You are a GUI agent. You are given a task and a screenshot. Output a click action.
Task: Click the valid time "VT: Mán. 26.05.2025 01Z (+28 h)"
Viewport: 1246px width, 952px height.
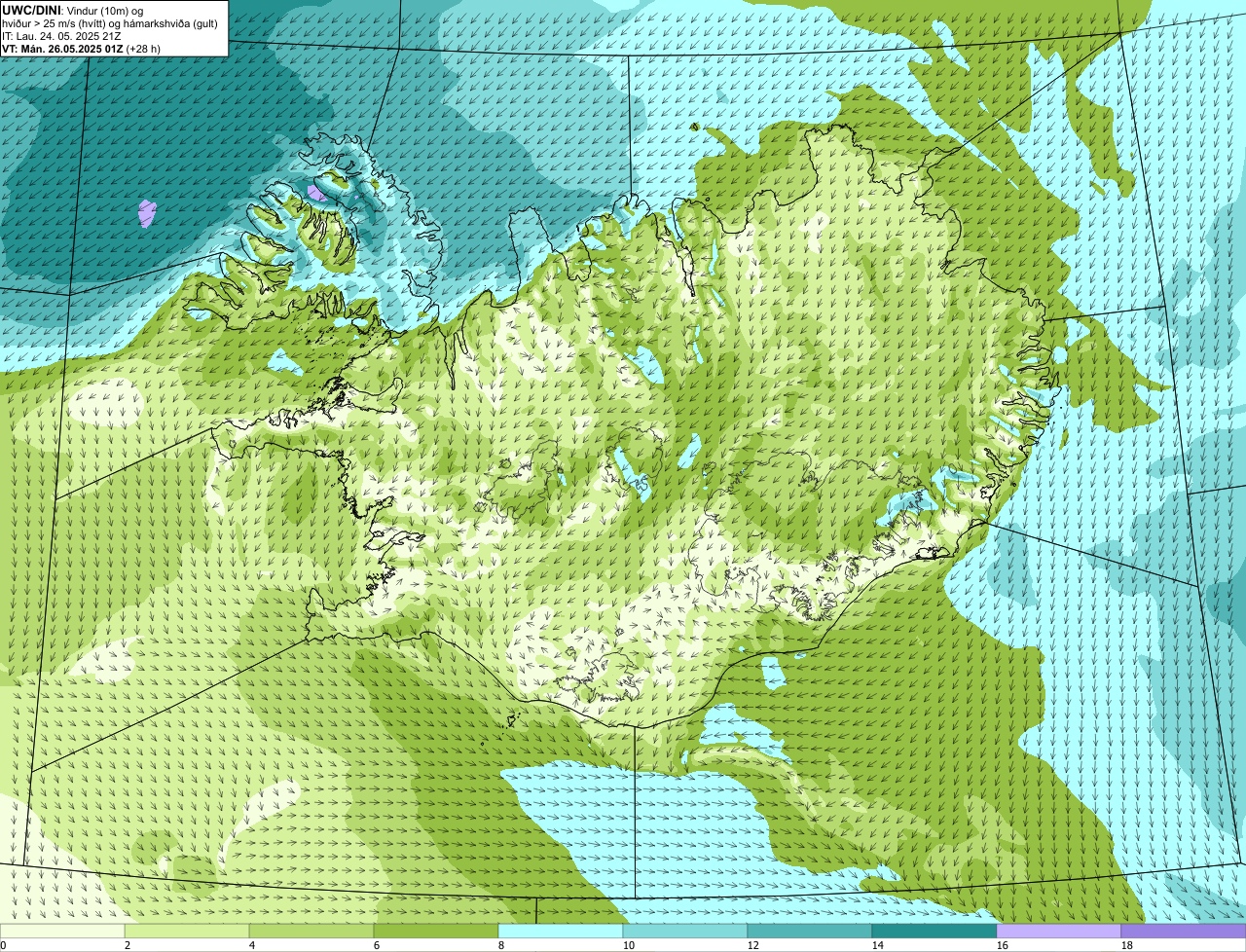pos(81,48)
